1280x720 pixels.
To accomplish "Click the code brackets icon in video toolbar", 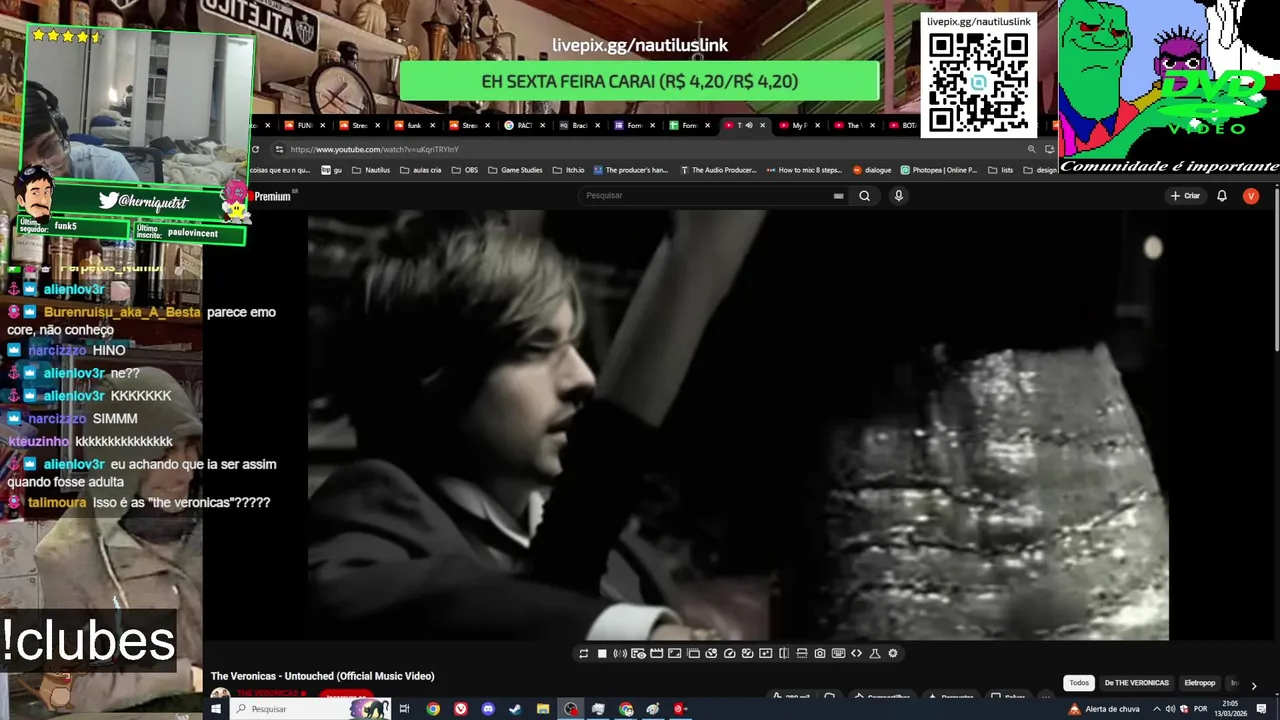I will click(856, 654).
